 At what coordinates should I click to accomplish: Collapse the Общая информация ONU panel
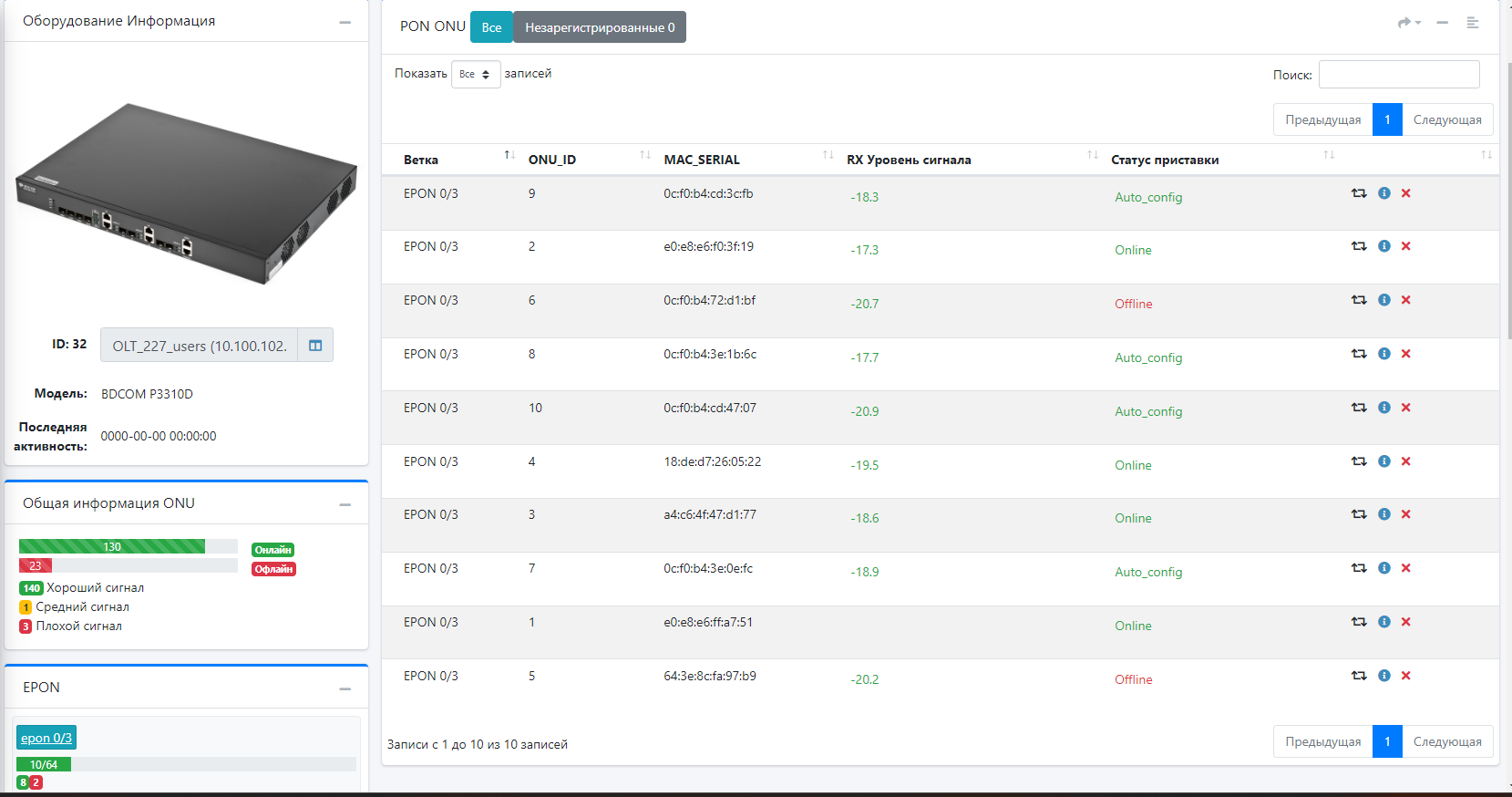tap(345, 504)
